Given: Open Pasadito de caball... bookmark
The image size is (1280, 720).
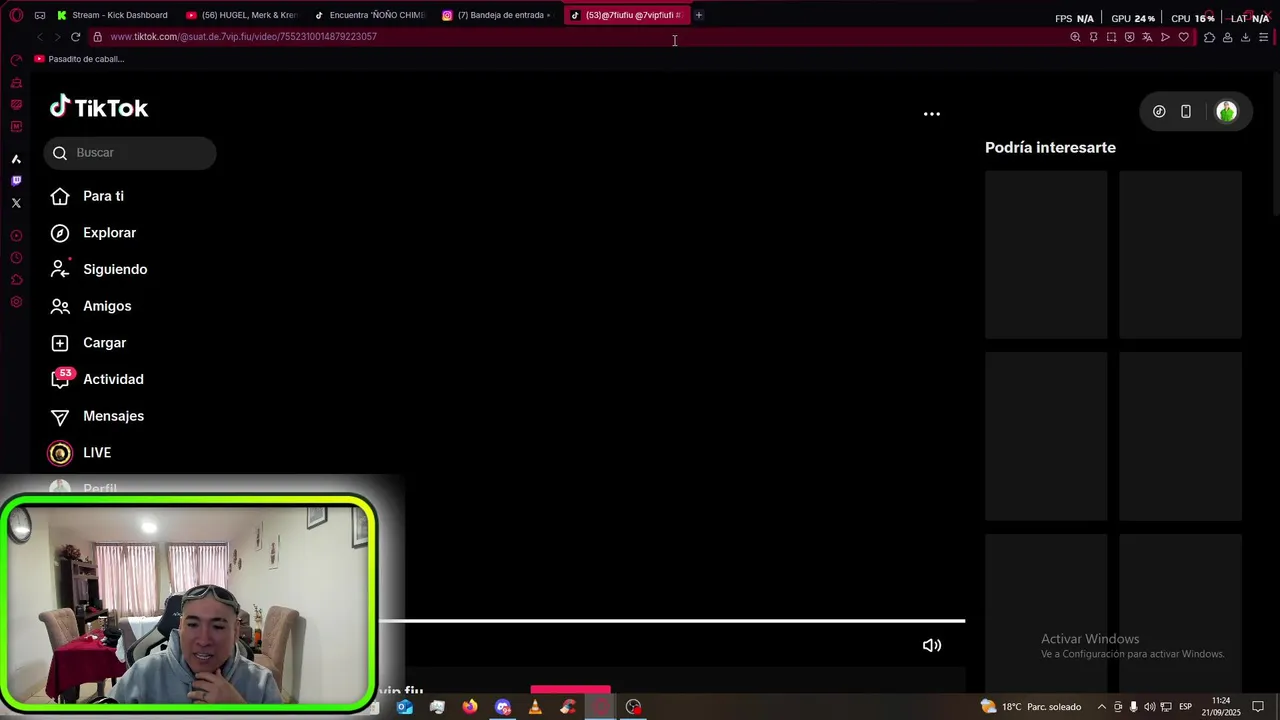Looking at the screenshot, I should (79, 59).
